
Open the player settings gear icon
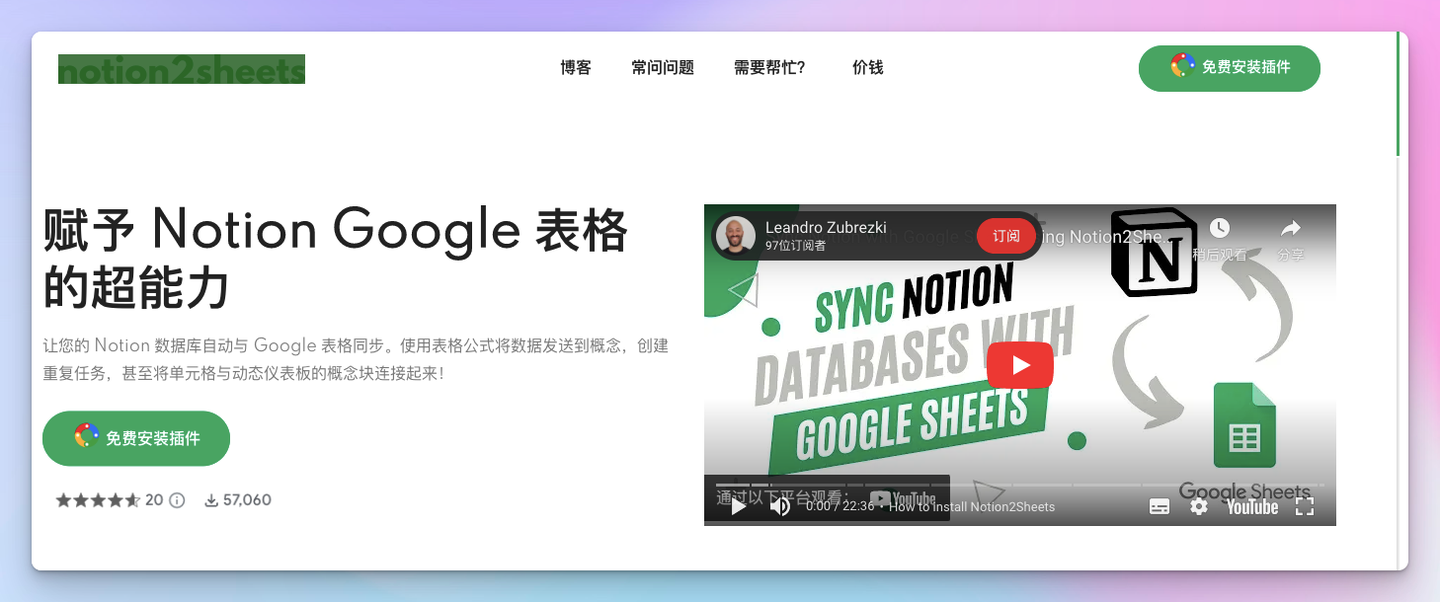click(x=1198, y=507)
